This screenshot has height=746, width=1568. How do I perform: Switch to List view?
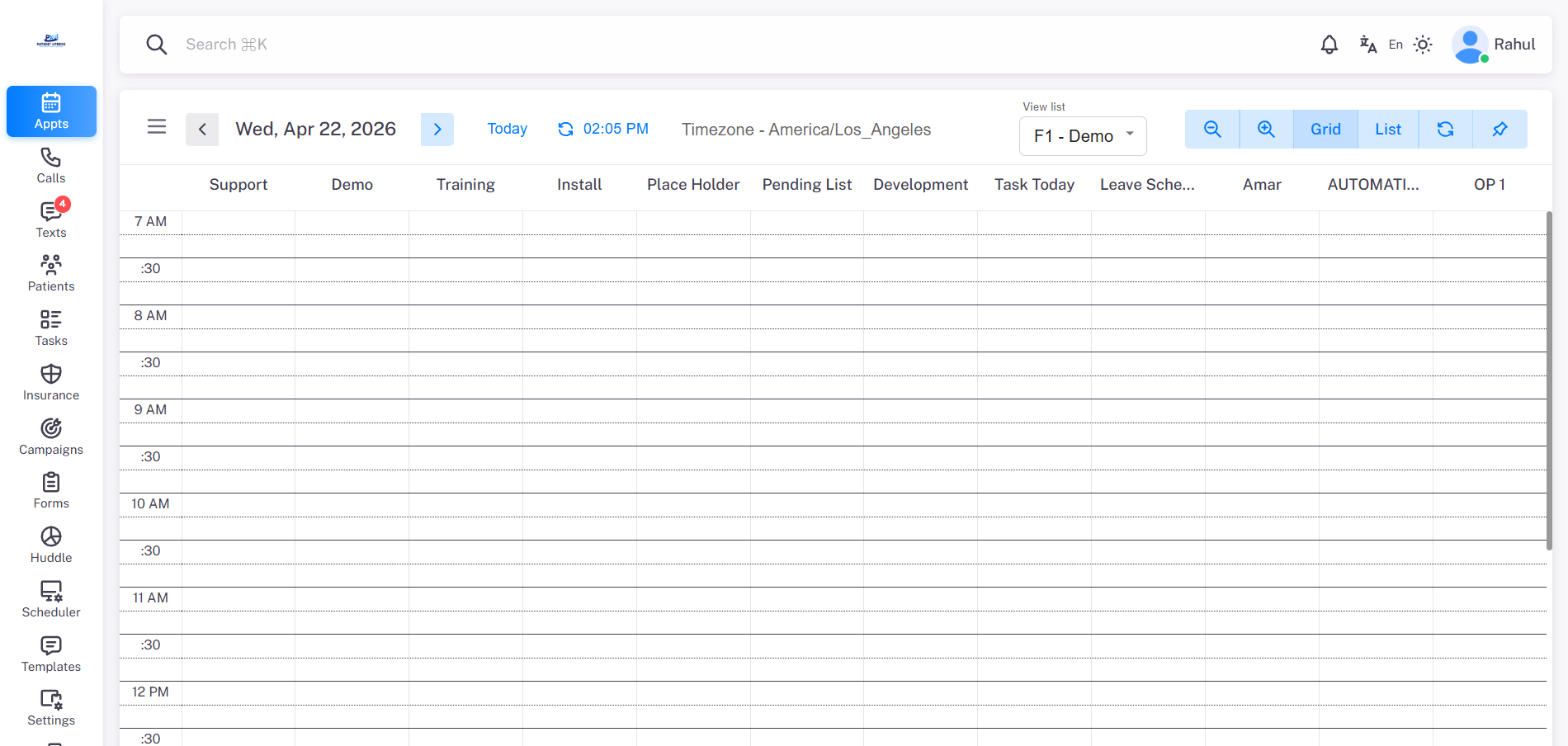1387,129
